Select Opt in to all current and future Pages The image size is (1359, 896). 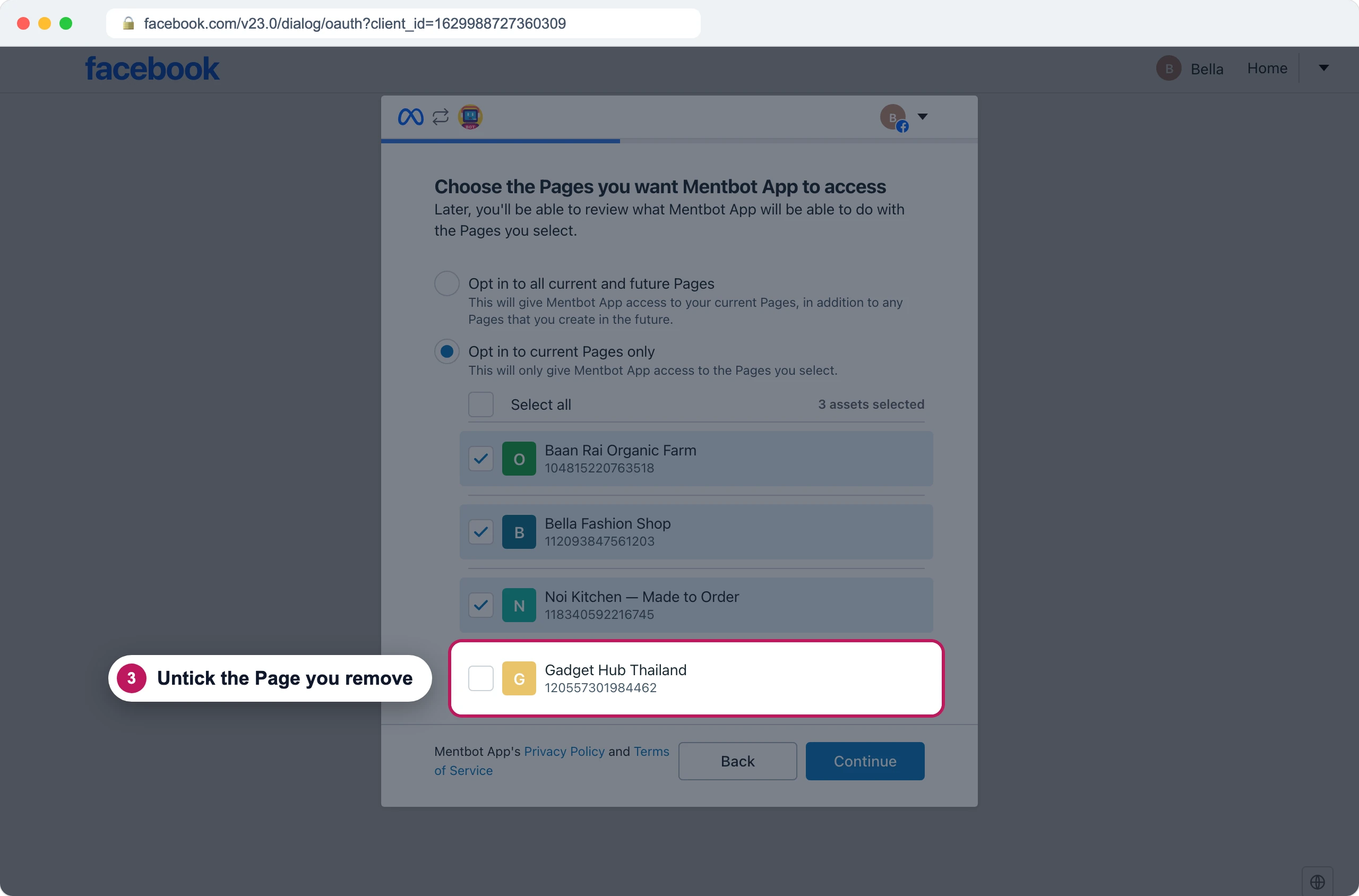pyautogui.click(x=447, y=283)
